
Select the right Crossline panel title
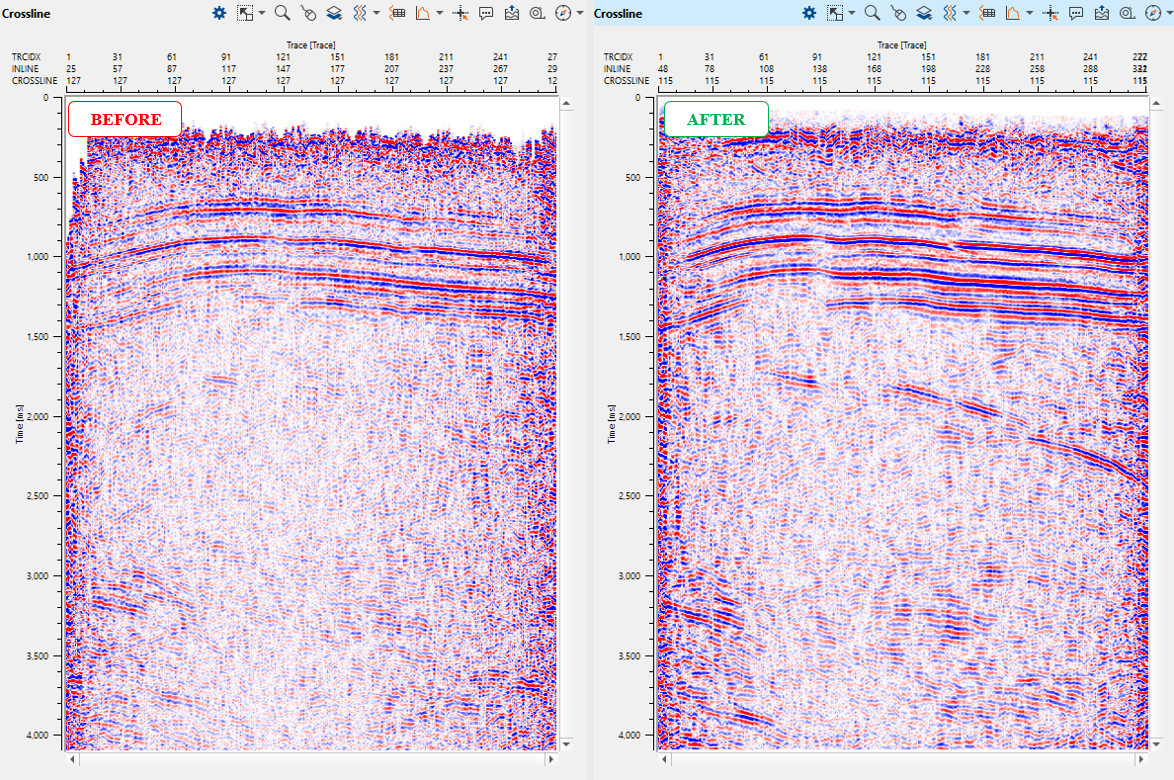[618, 14]
